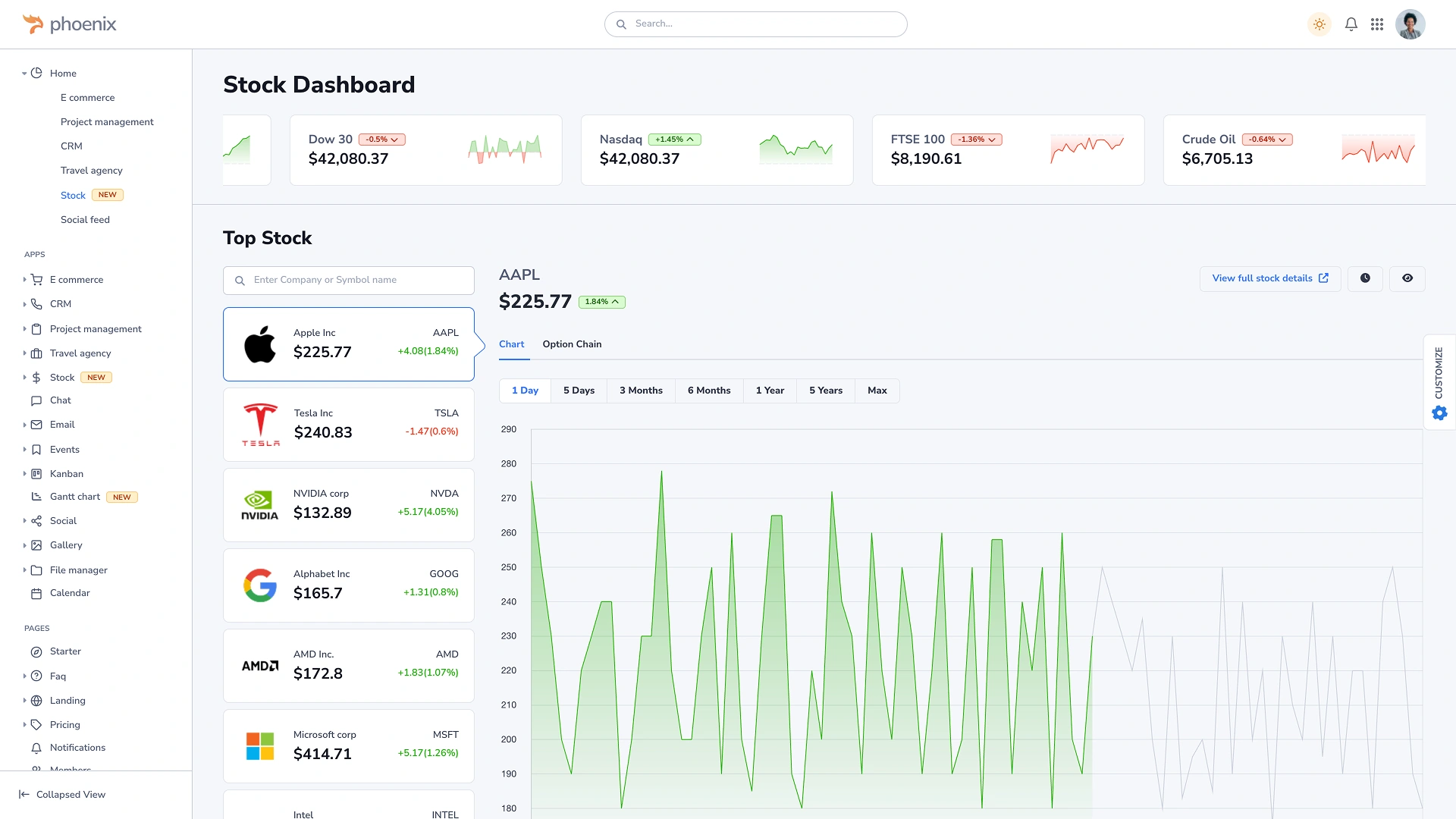
Task: Select the Chart tab
Action: pos(512,344)
